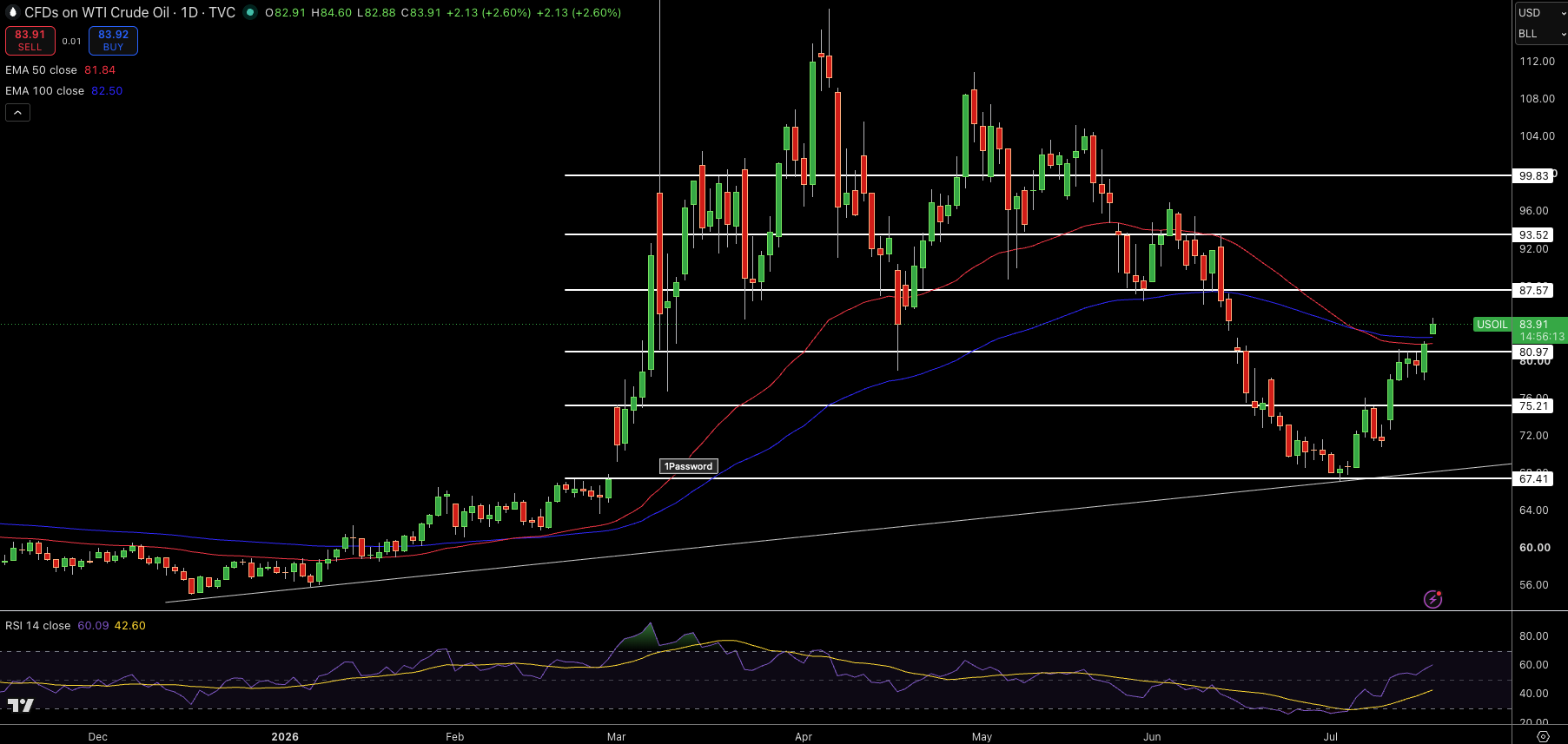Open the purple lightning events icon
The height and width of the screenshot is (744, 1568).
[1432, 599]
